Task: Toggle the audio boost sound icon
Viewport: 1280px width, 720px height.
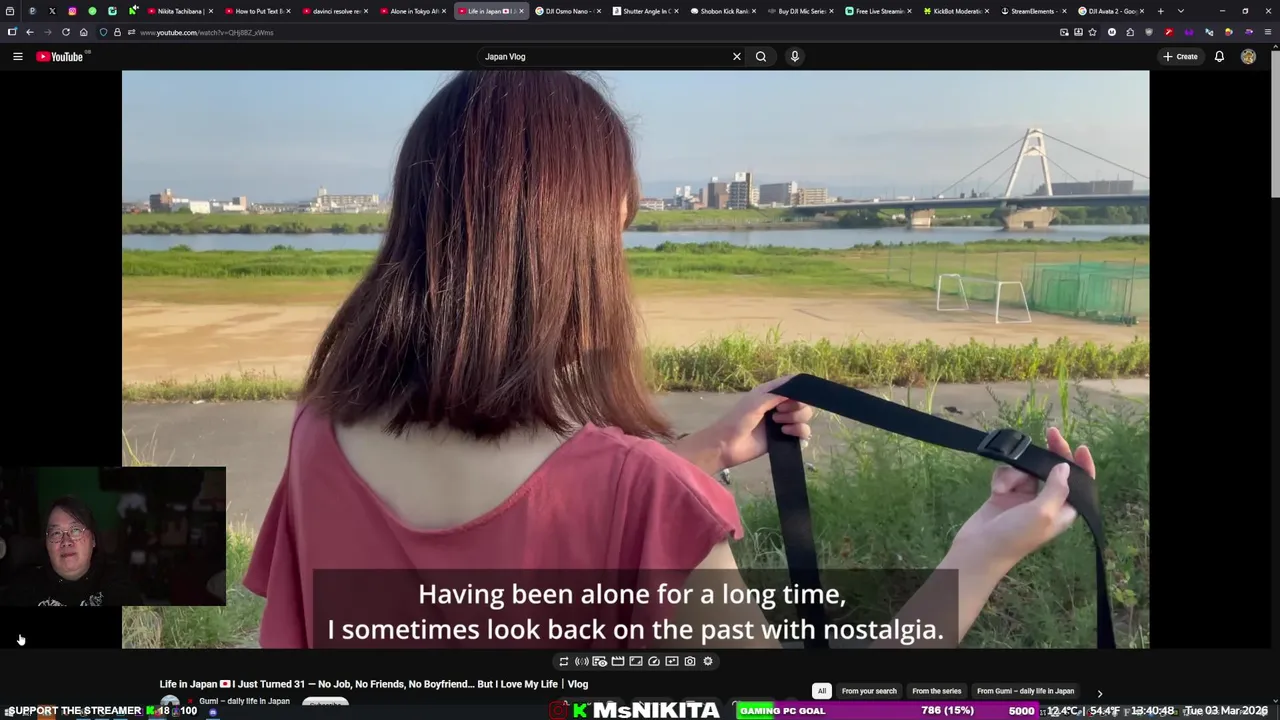Action: tap(582, 661)
